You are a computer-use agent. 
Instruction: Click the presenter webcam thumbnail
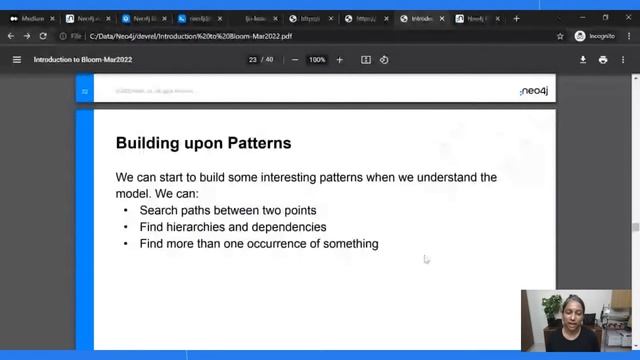[576, 320]
